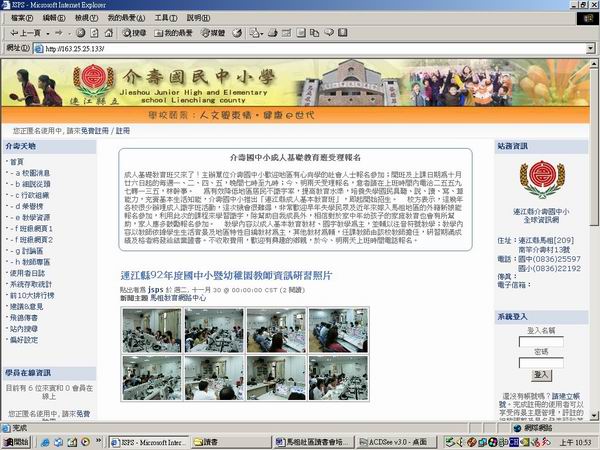Open the 我的最愛(A) Favorites menu
This screenshot has height=450, width=600.
[126, 18]
